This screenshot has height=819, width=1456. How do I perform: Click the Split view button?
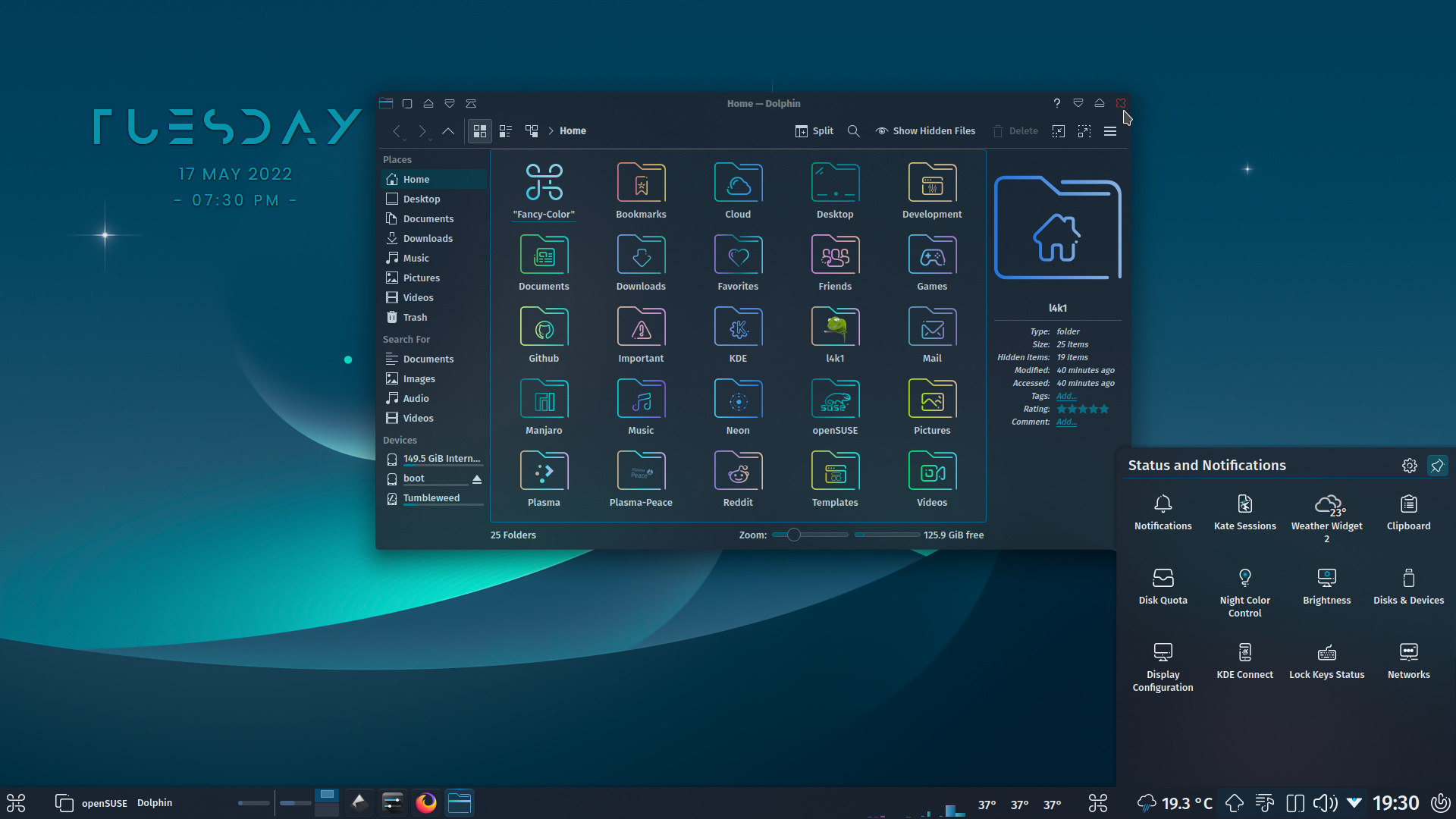(814, 131)
